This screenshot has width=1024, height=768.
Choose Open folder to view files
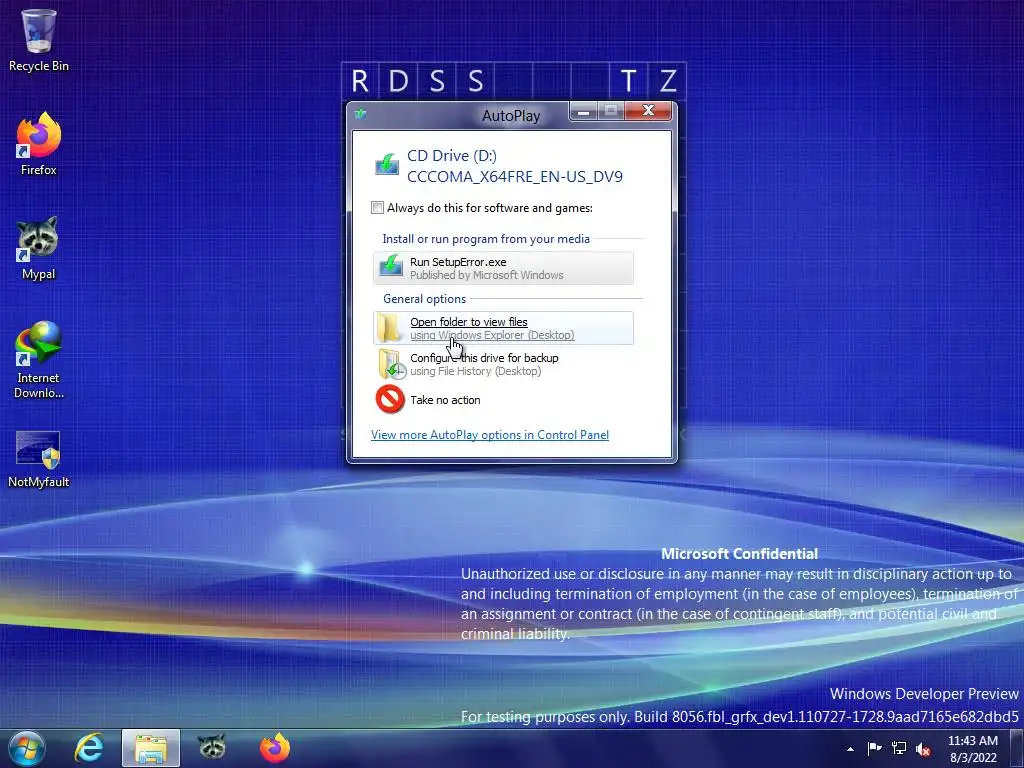(504, 328)
